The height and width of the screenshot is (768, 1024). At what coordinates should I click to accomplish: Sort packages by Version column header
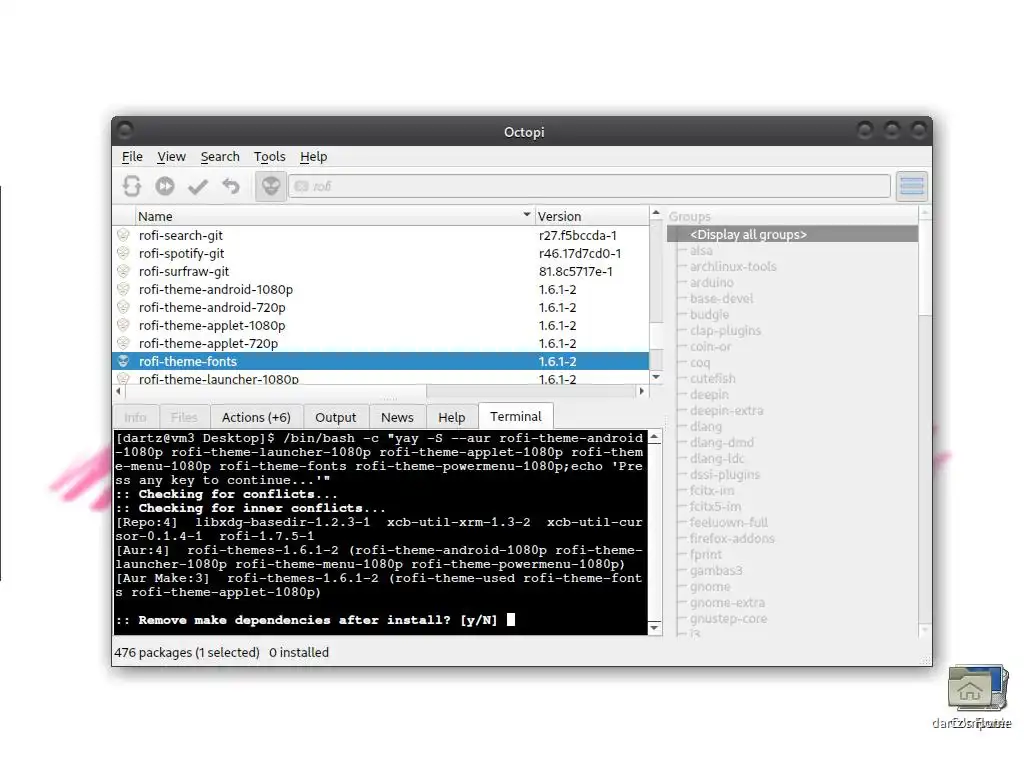pyautogui.click(x=591, y=216)
